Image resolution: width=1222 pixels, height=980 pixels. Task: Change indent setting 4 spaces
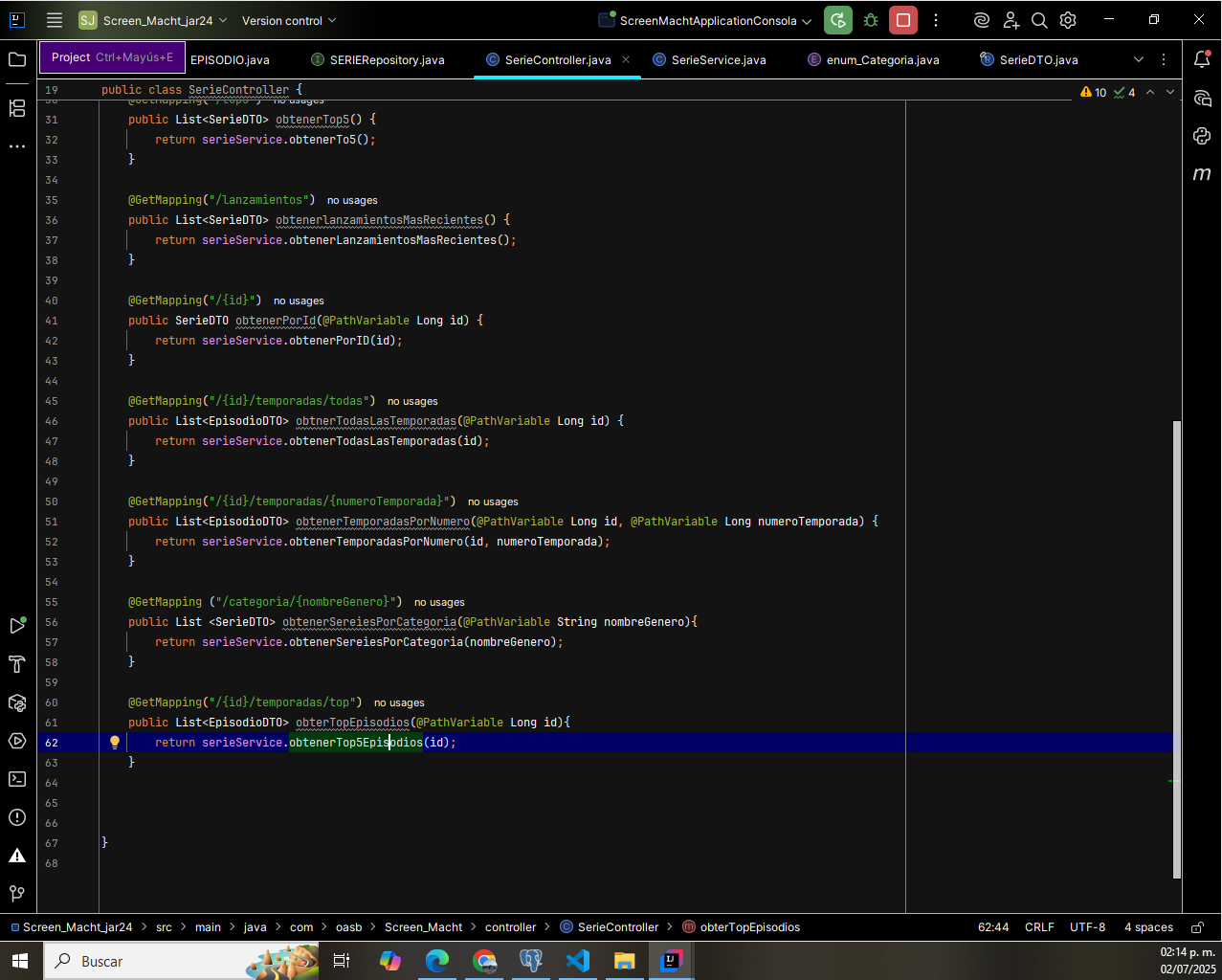[1148, 927]
